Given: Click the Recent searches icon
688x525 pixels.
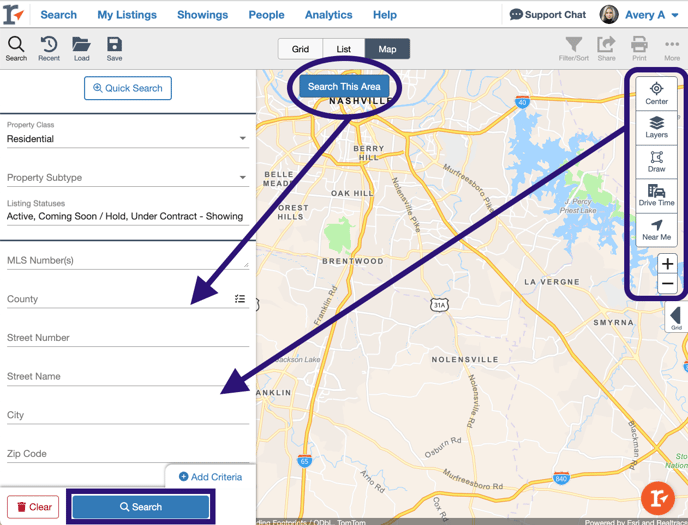Looking at the screenshot, I should click(48, 48).
